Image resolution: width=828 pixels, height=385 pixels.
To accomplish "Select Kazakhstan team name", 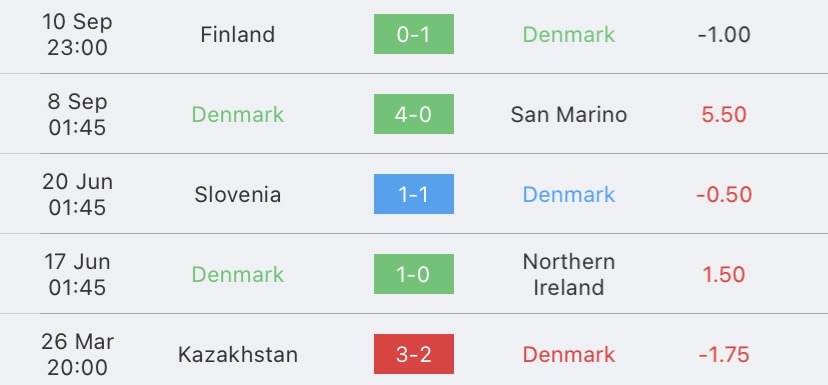I will (x=238, y=354).
